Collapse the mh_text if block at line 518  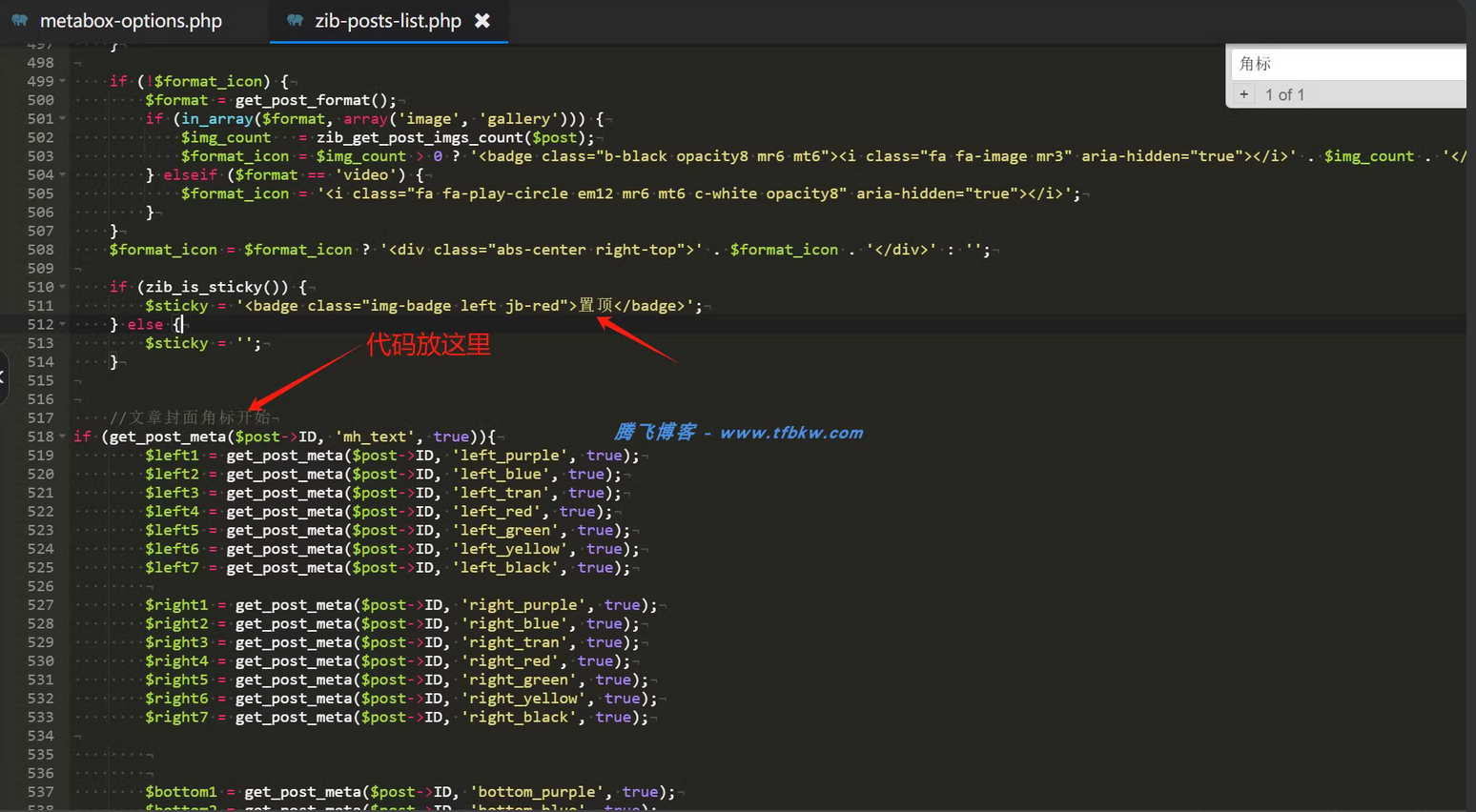pos(63,436)
